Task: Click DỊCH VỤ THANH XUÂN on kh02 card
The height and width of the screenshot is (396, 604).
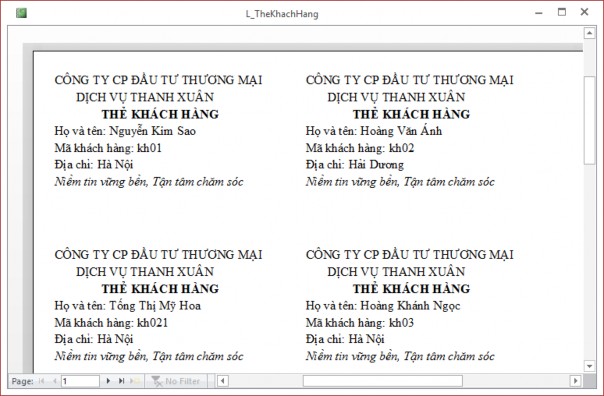Action: tap(396, 97)
